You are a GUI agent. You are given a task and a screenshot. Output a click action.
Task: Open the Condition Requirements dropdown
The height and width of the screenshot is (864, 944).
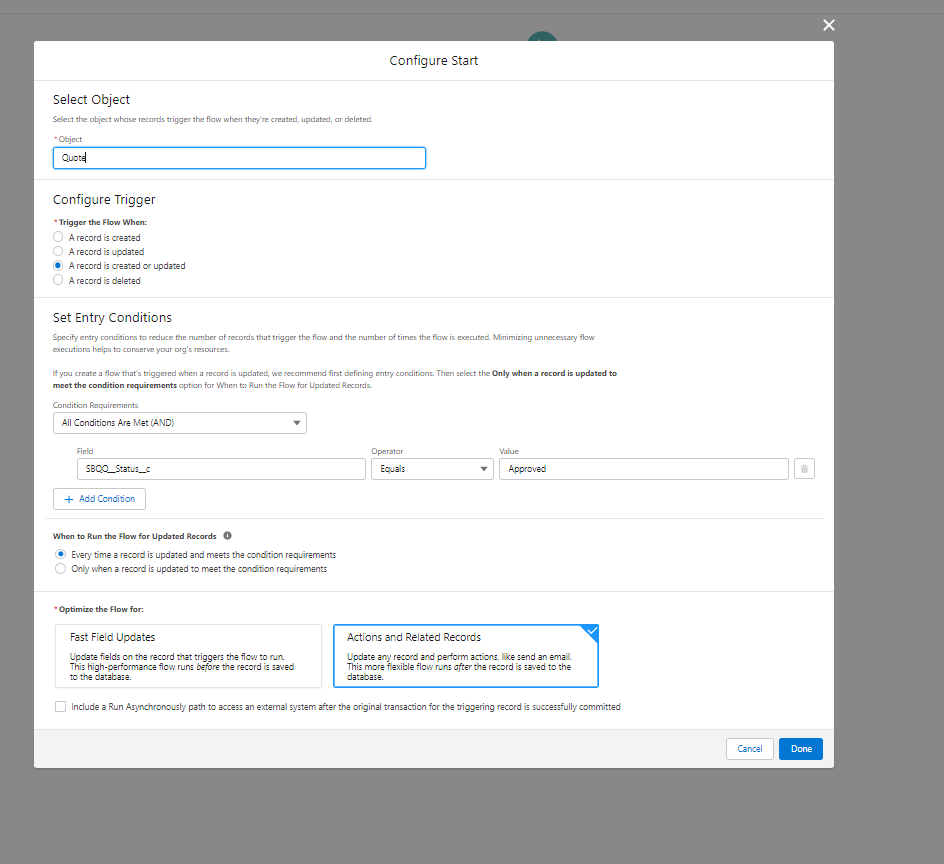tap(179, 423)
